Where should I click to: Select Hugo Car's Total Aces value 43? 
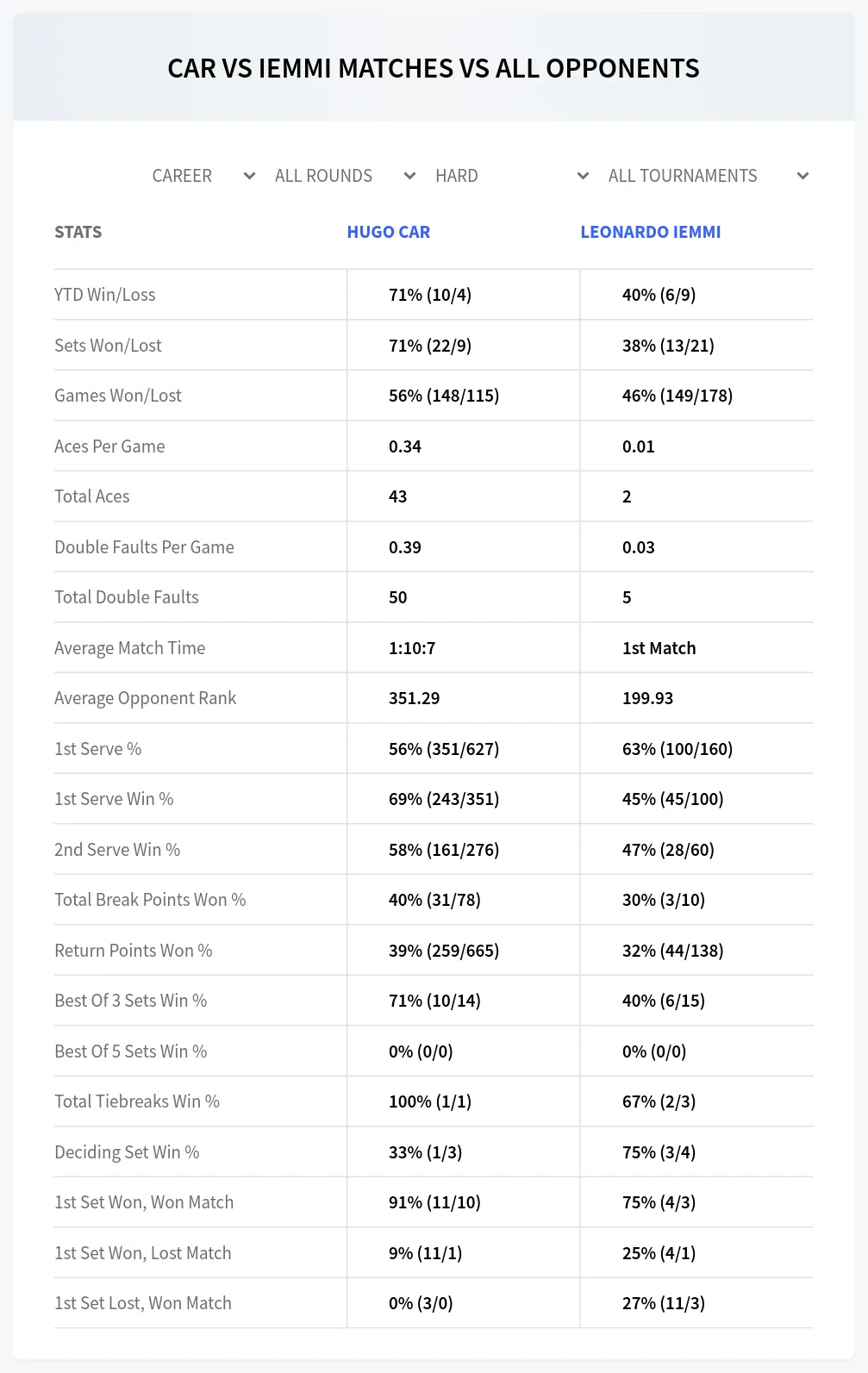pyautogui.click(x=397, y=496)
